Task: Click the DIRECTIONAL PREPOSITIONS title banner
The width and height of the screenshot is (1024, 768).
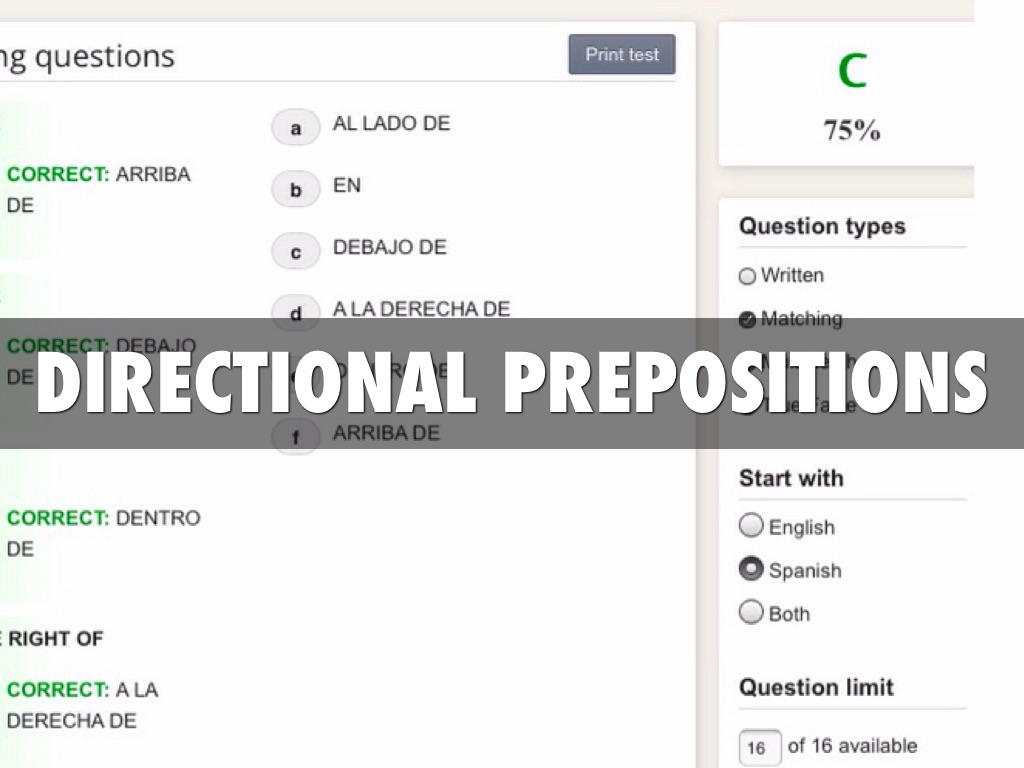Action: [x=512, y=383]
